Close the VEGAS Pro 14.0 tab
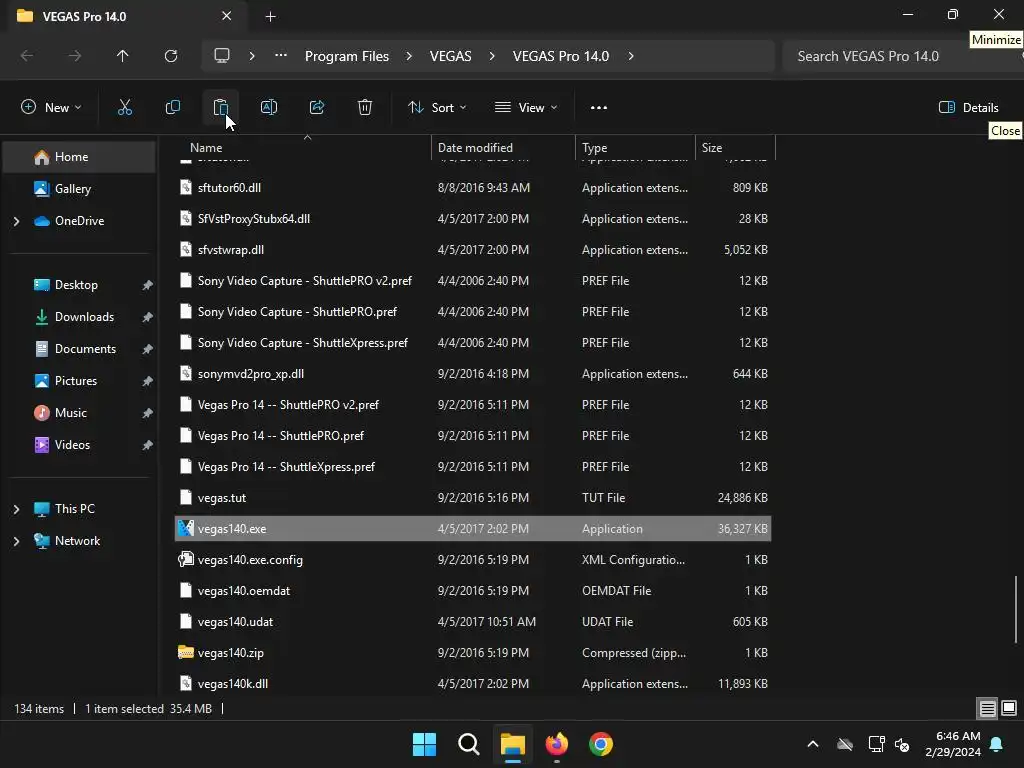 [227, 16]
